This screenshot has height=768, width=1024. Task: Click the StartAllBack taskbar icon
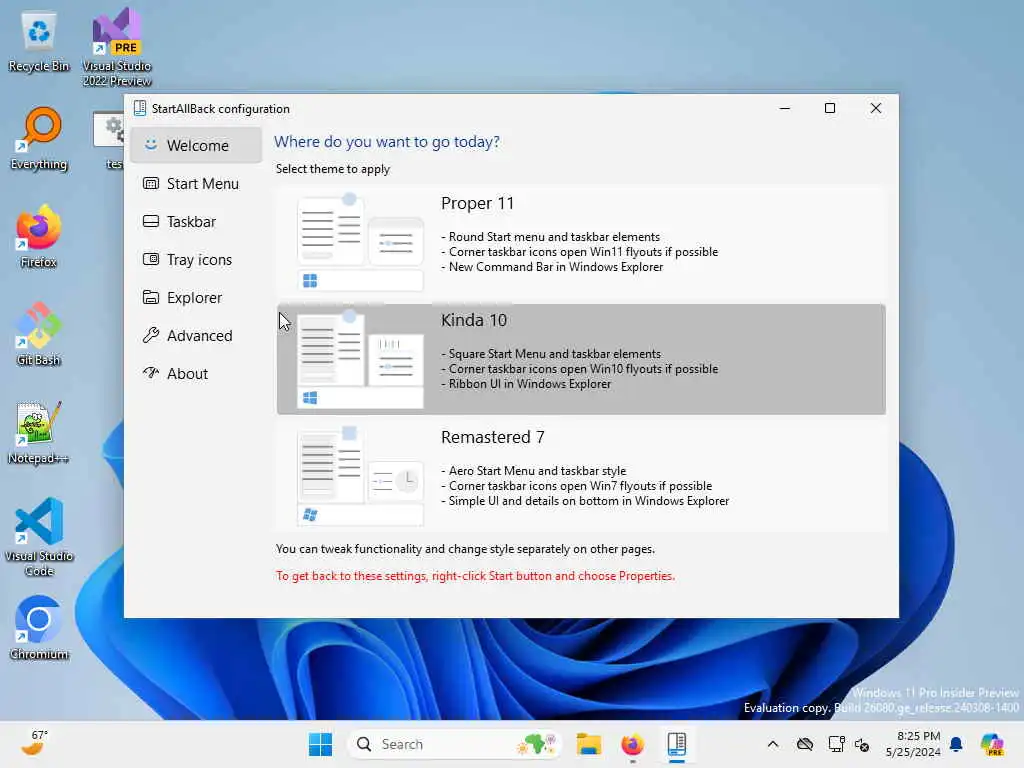click(677, 744)
